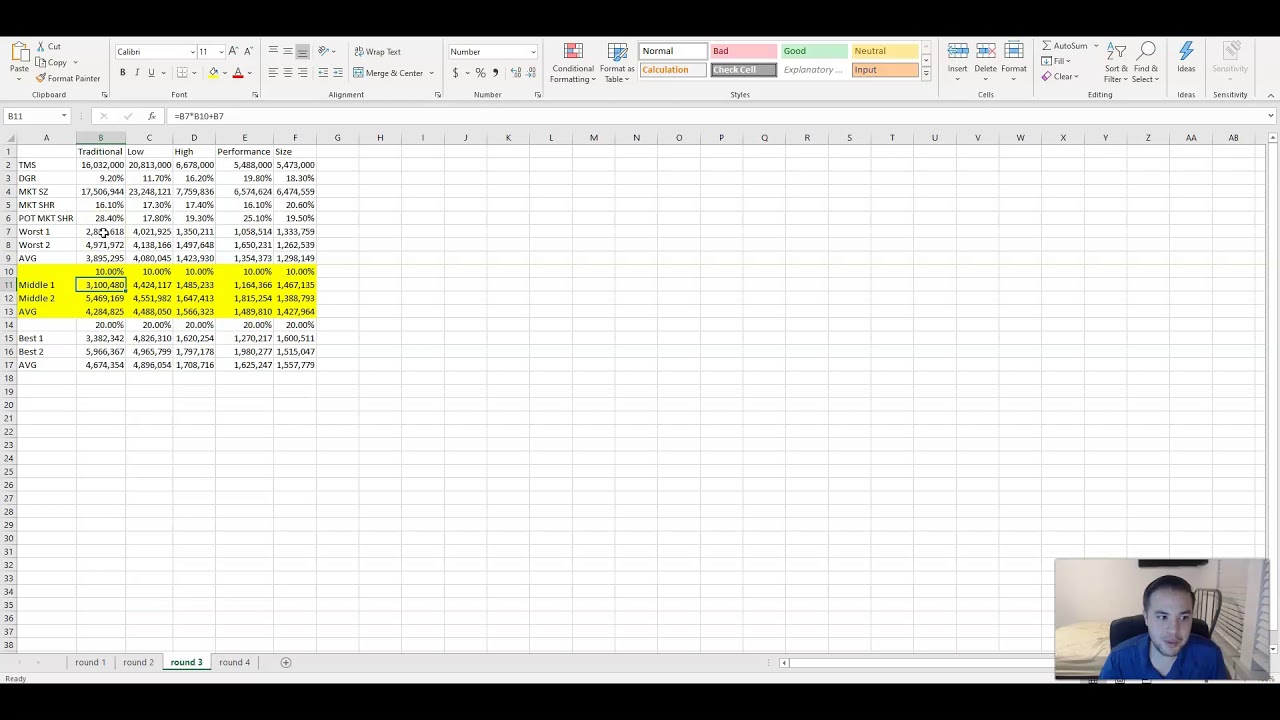Apply the Bad cell style
Viewport: 1280px width, 720px height.
(x=743, y=51)
